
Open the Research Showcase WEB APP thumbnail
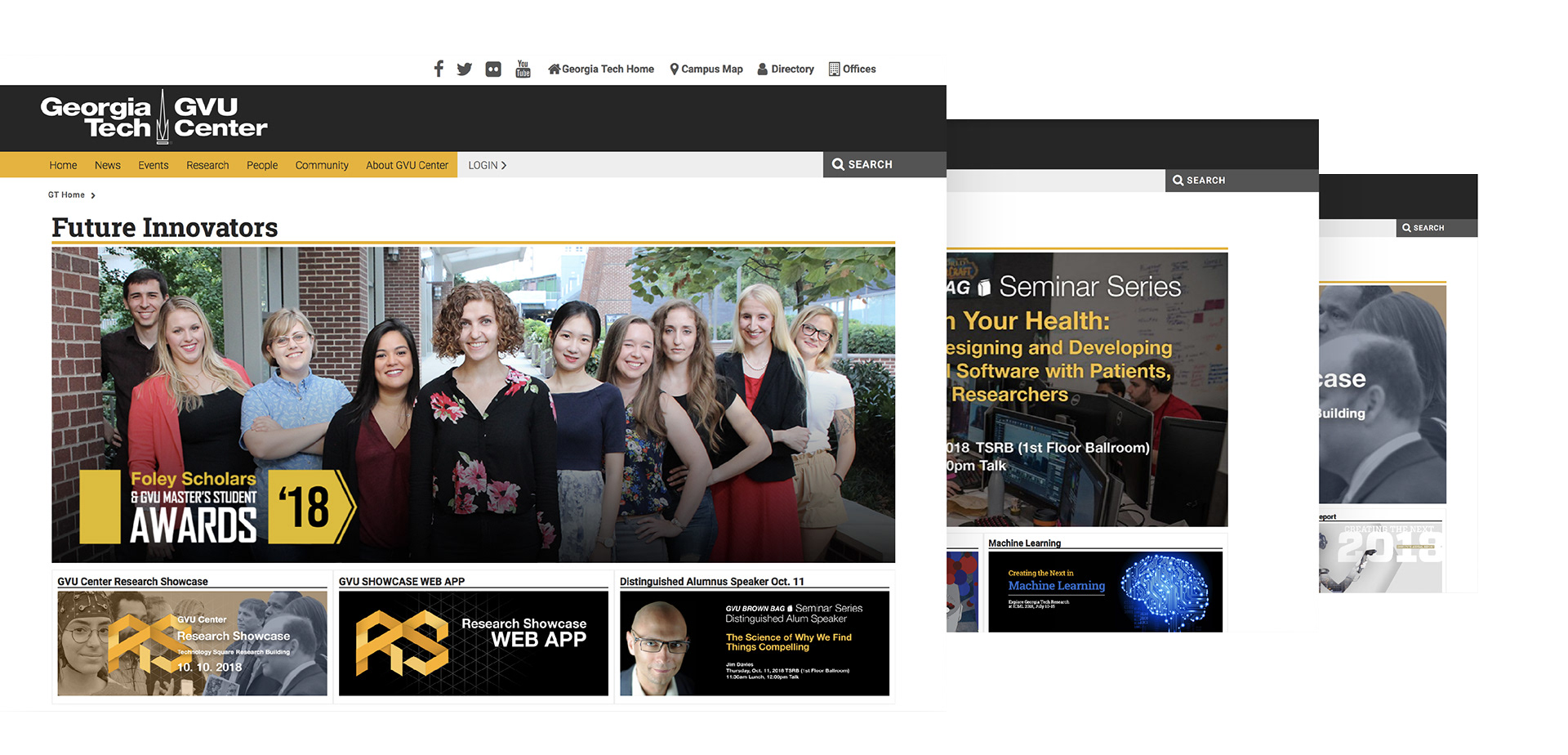(x=474, y=644)
